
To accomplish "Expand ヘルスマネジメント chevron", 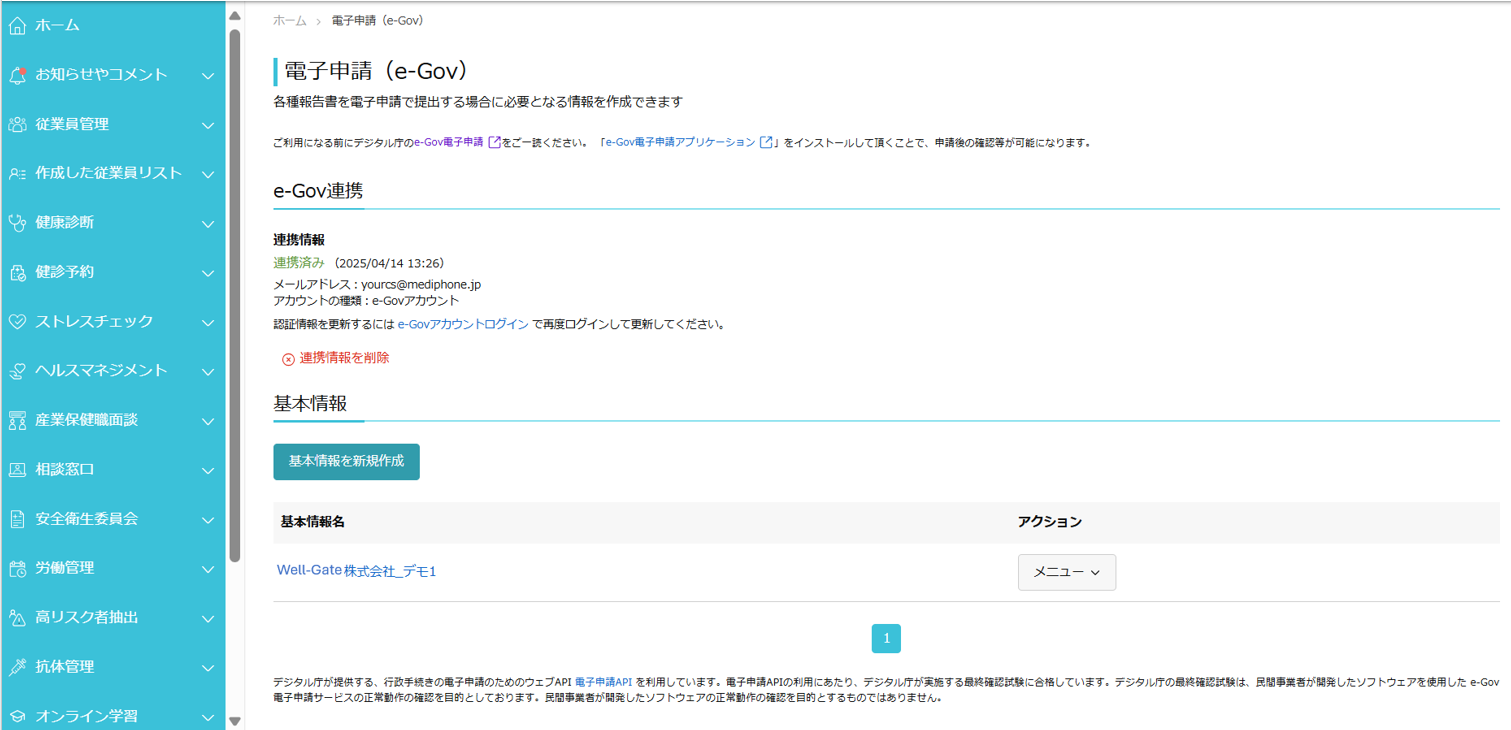I will [x=208, y=372].
